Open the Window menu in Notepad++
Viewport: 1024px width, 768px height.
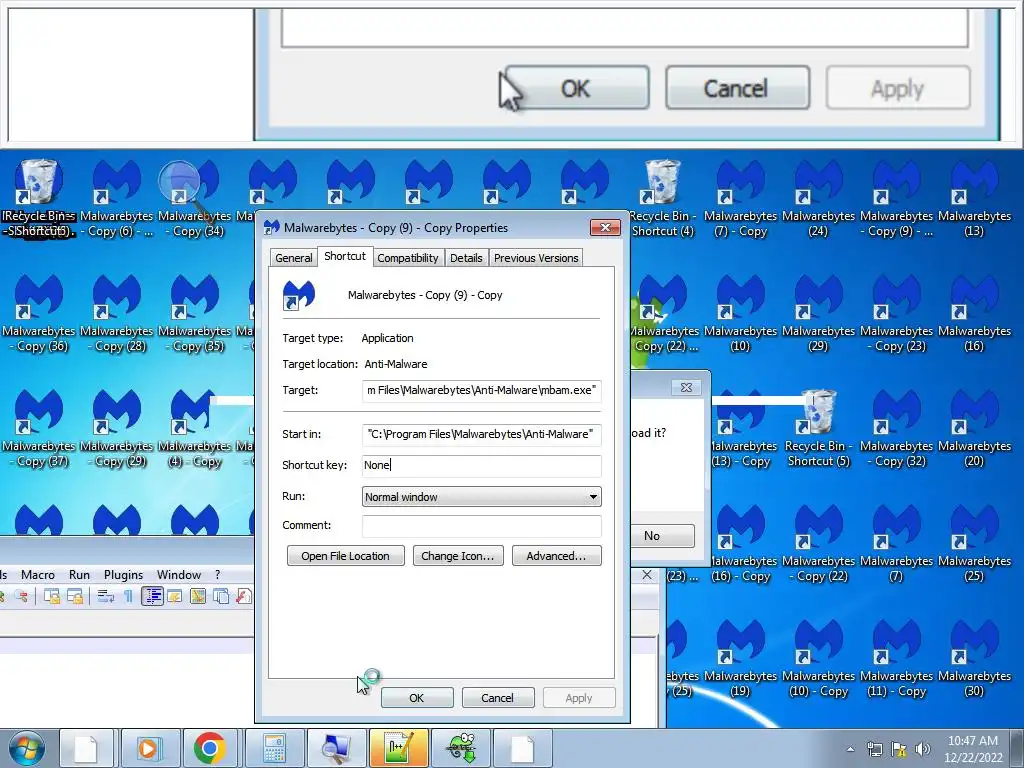(x=179, y=575)
